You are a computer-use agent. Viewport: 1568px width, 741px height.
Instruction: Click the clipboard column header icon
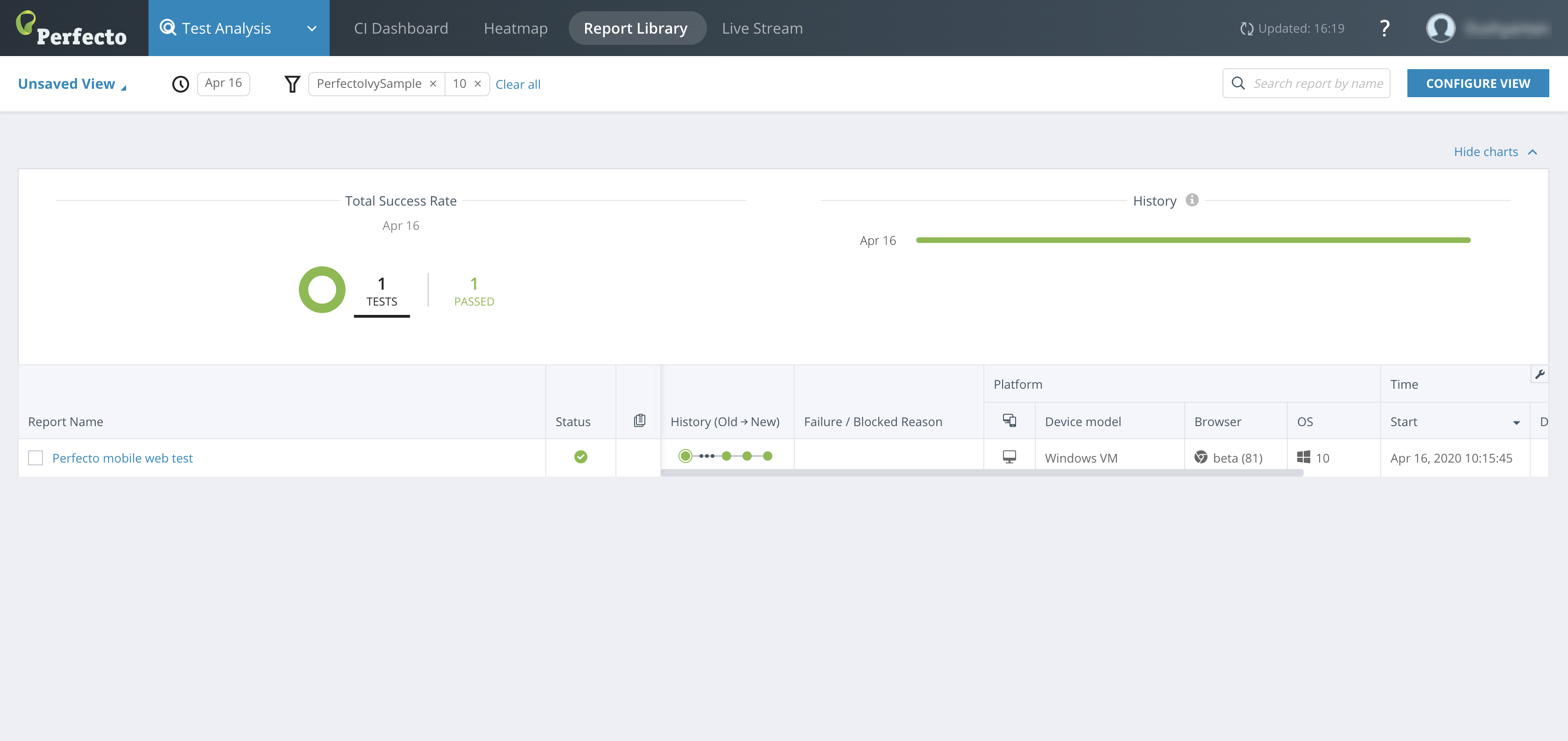[x=639, y=421]
